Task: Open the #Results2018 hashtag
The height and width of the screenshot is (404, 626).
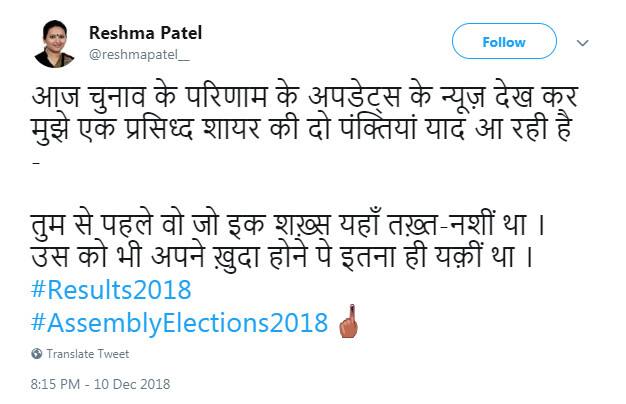Action: (110, 291)
